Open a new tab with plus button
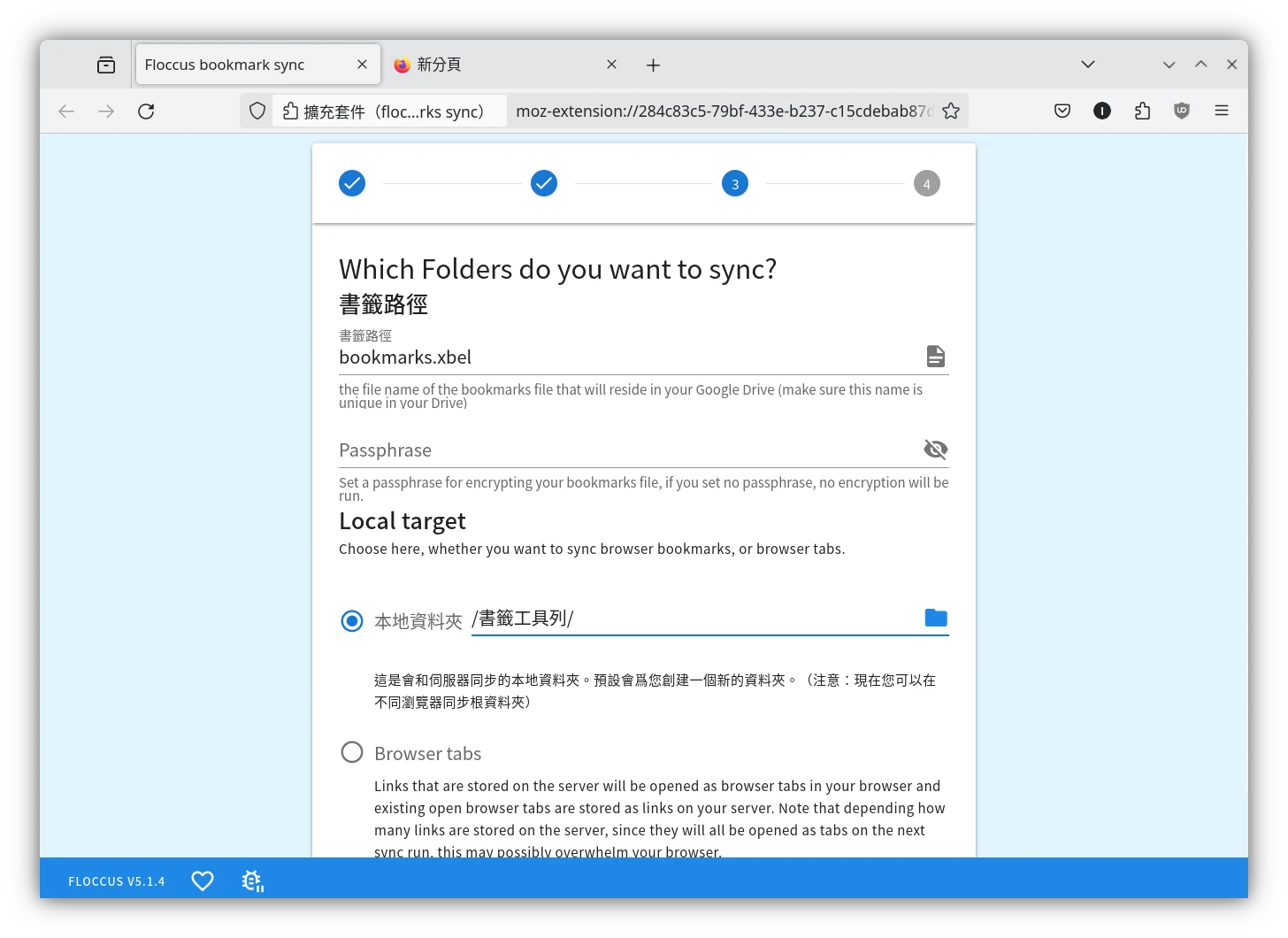This screenshot has height=938, width=1288. click(653, 65)
